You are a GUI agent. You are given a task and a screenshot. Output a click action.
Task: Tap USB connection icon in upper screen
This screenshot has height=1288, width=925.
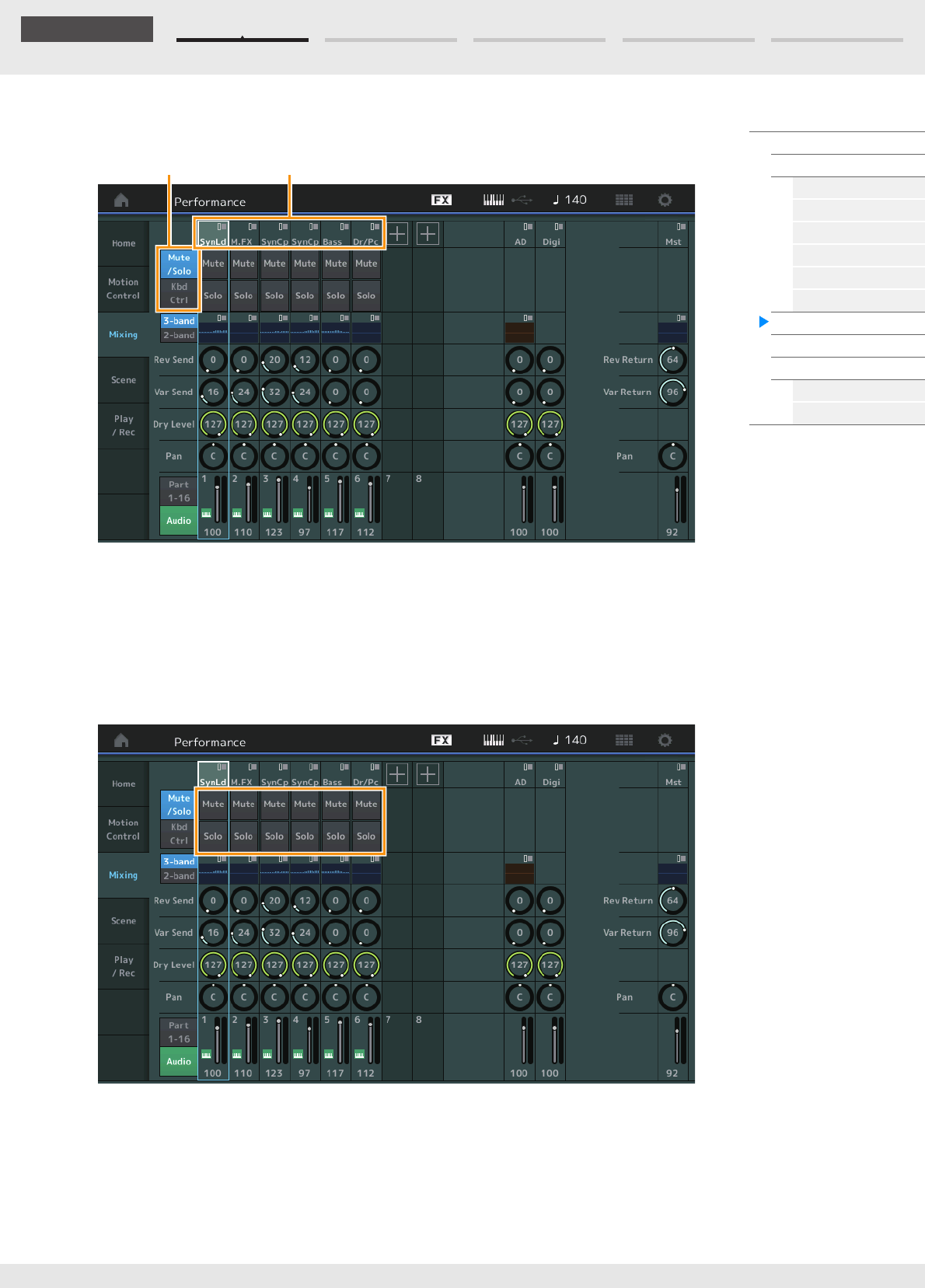[x=522, y=200]
